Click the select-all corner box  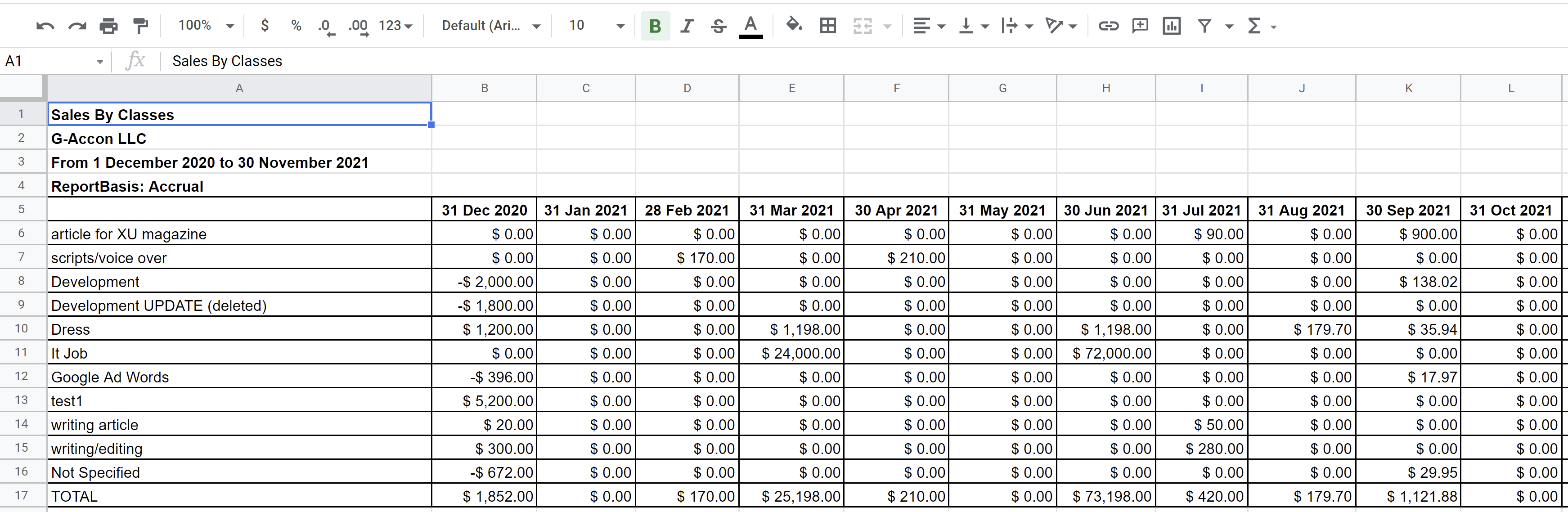(23, 88)
